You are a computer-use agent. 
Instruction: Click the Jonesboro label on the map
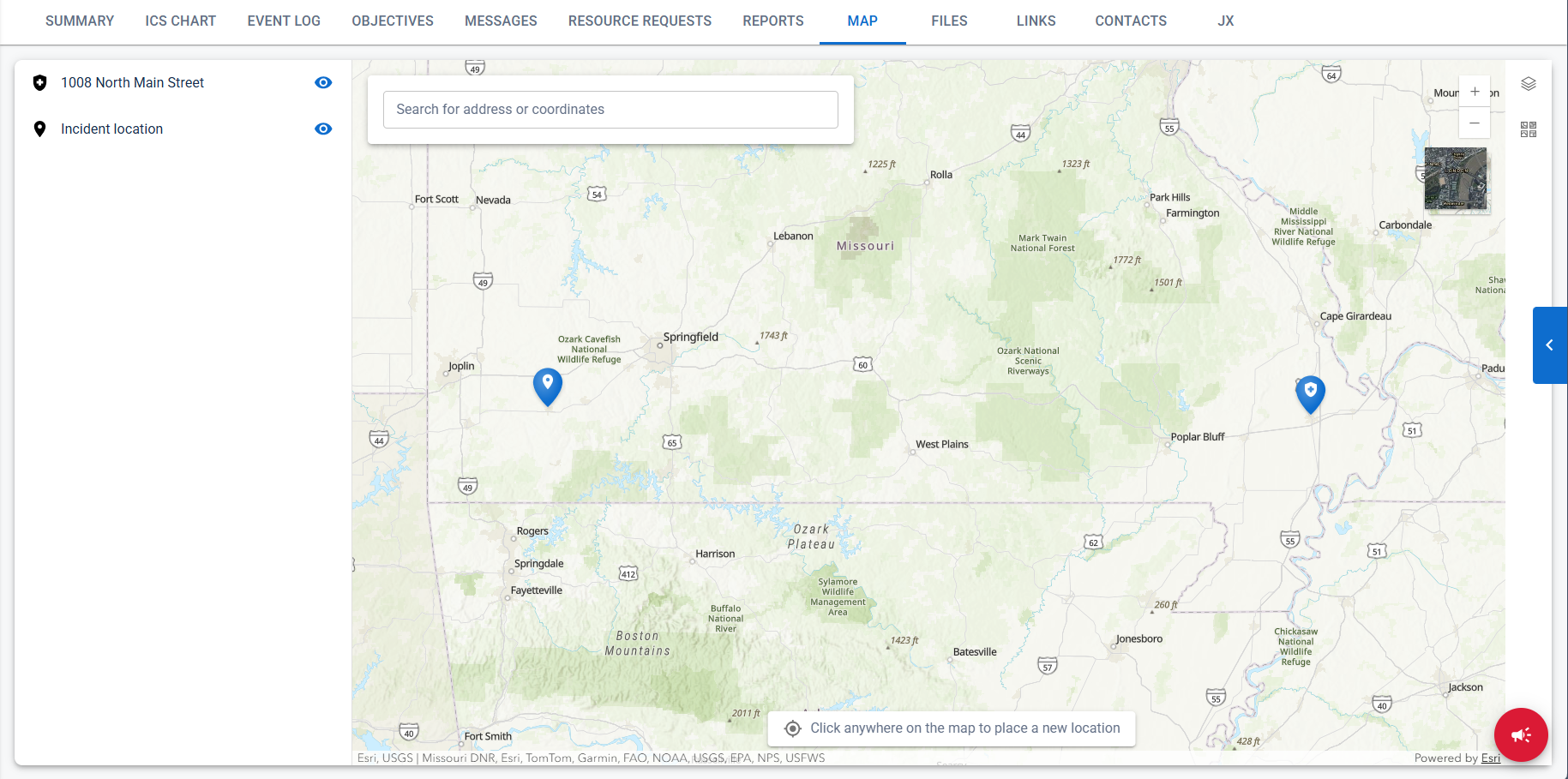(1139, 639)
